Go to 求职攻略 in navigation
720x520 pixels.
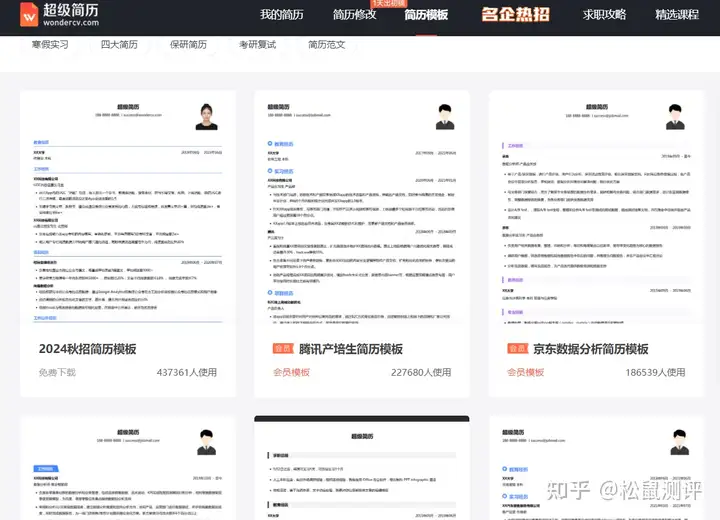coord(604,15)
